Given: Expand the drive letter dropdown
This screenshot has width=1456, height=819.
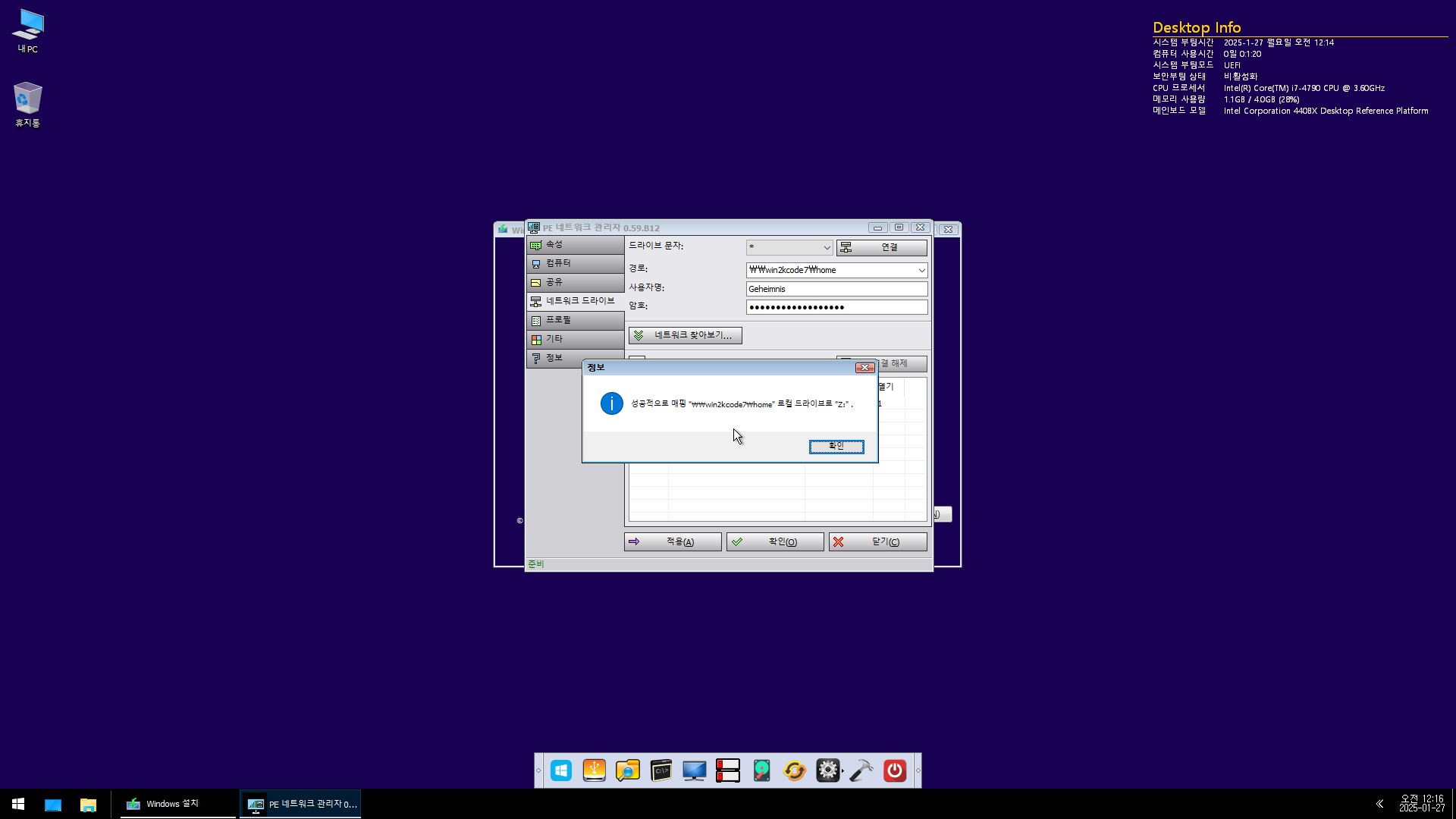Looking at the screenshot, I should pos(827,248).
